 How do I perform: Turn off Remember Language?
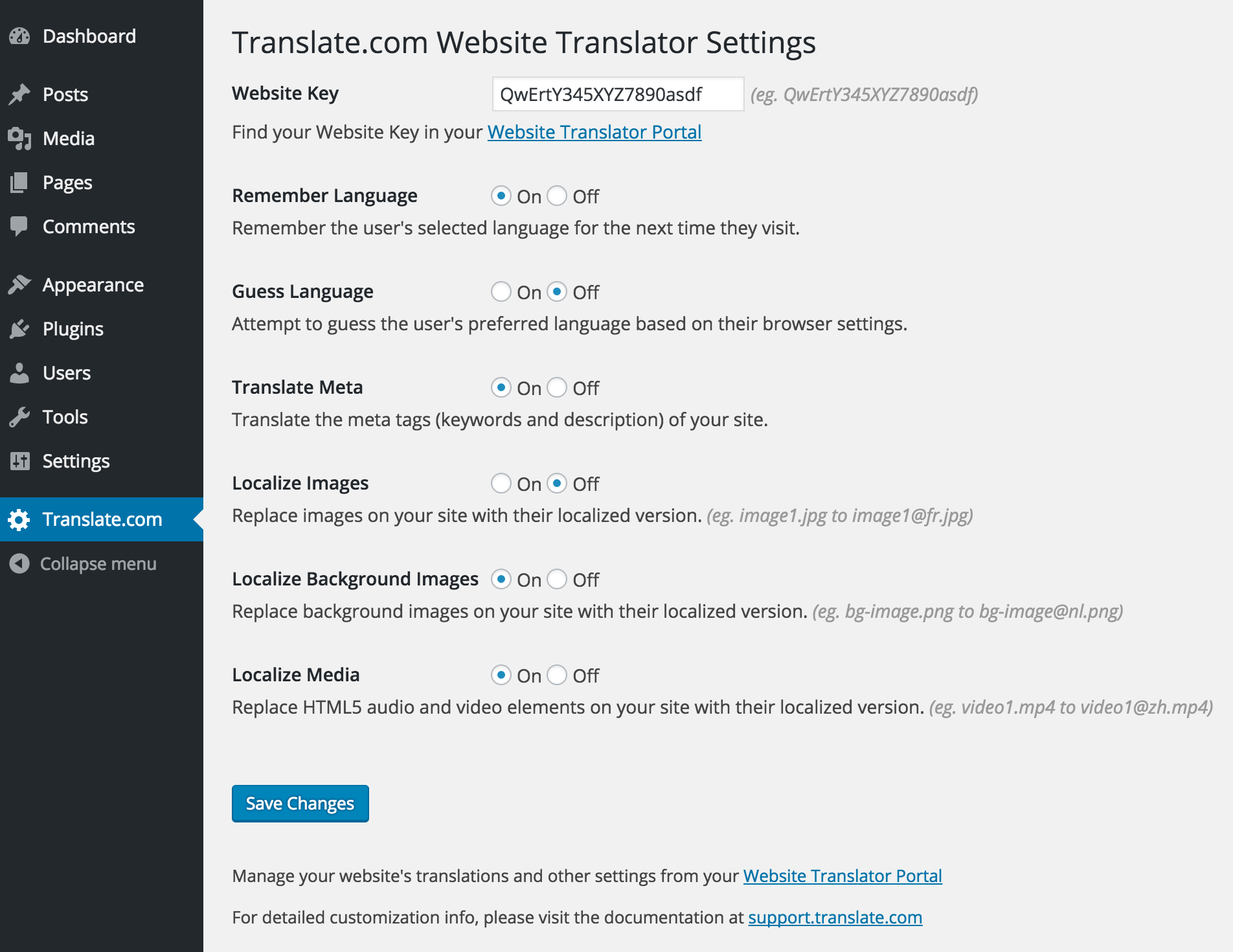tap(557, 196)
